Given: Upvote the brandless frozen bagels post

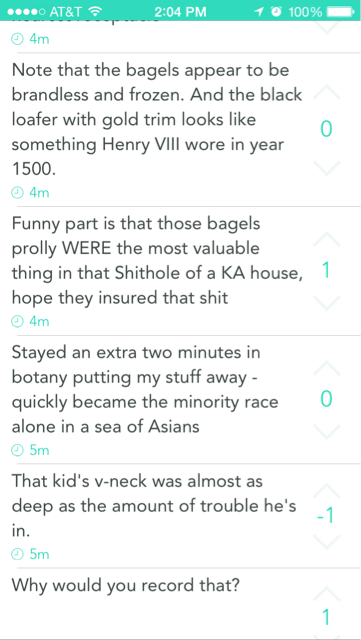Looking at the screenshot, I should (x=326, y=93).
